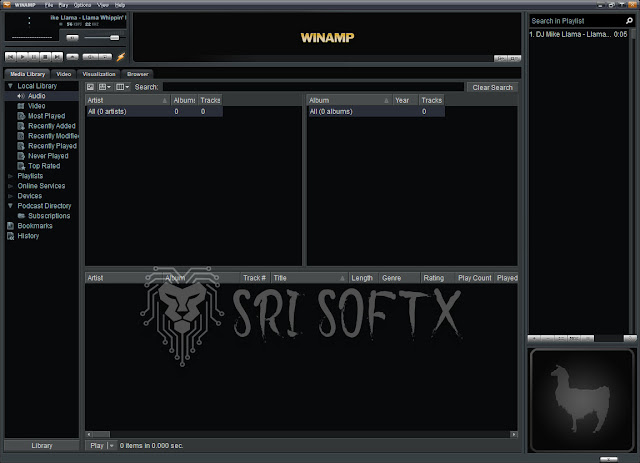Image resolution: width=640 pixels, height=463 pixels.
Task: Sort track list by Length column
Action: point(363,278)
